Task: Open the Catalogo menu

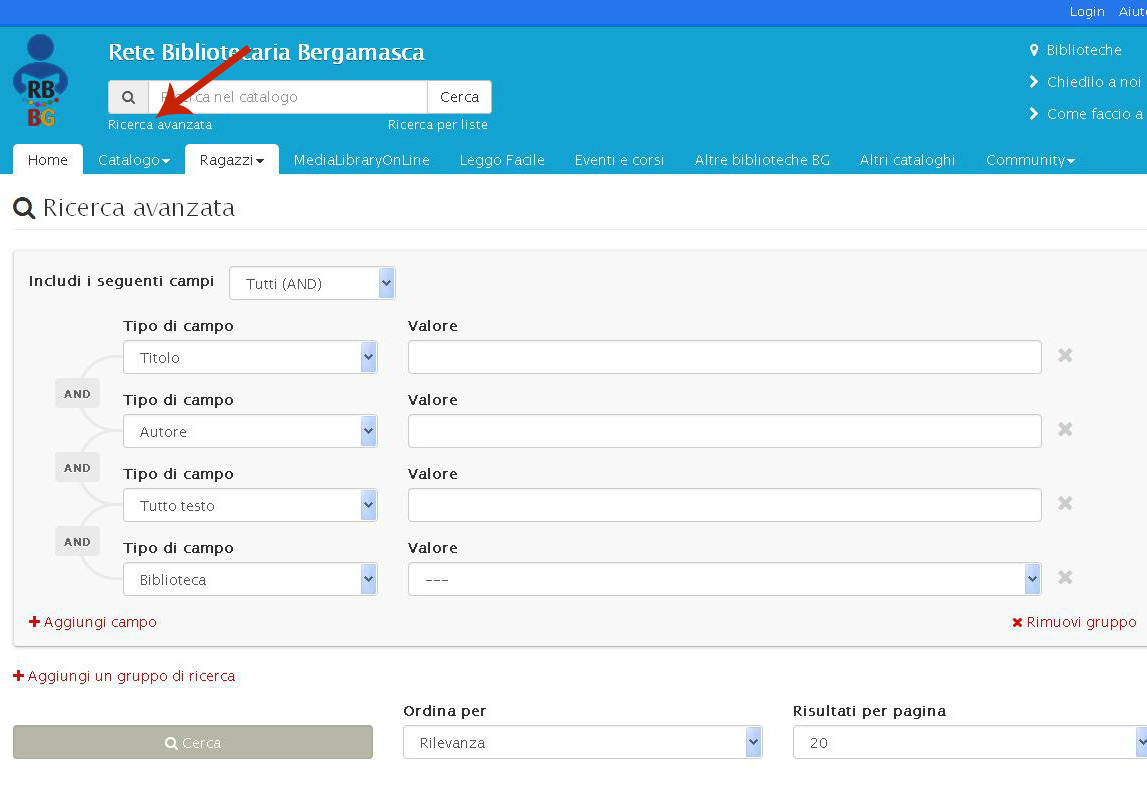Action: click(134, 160)
